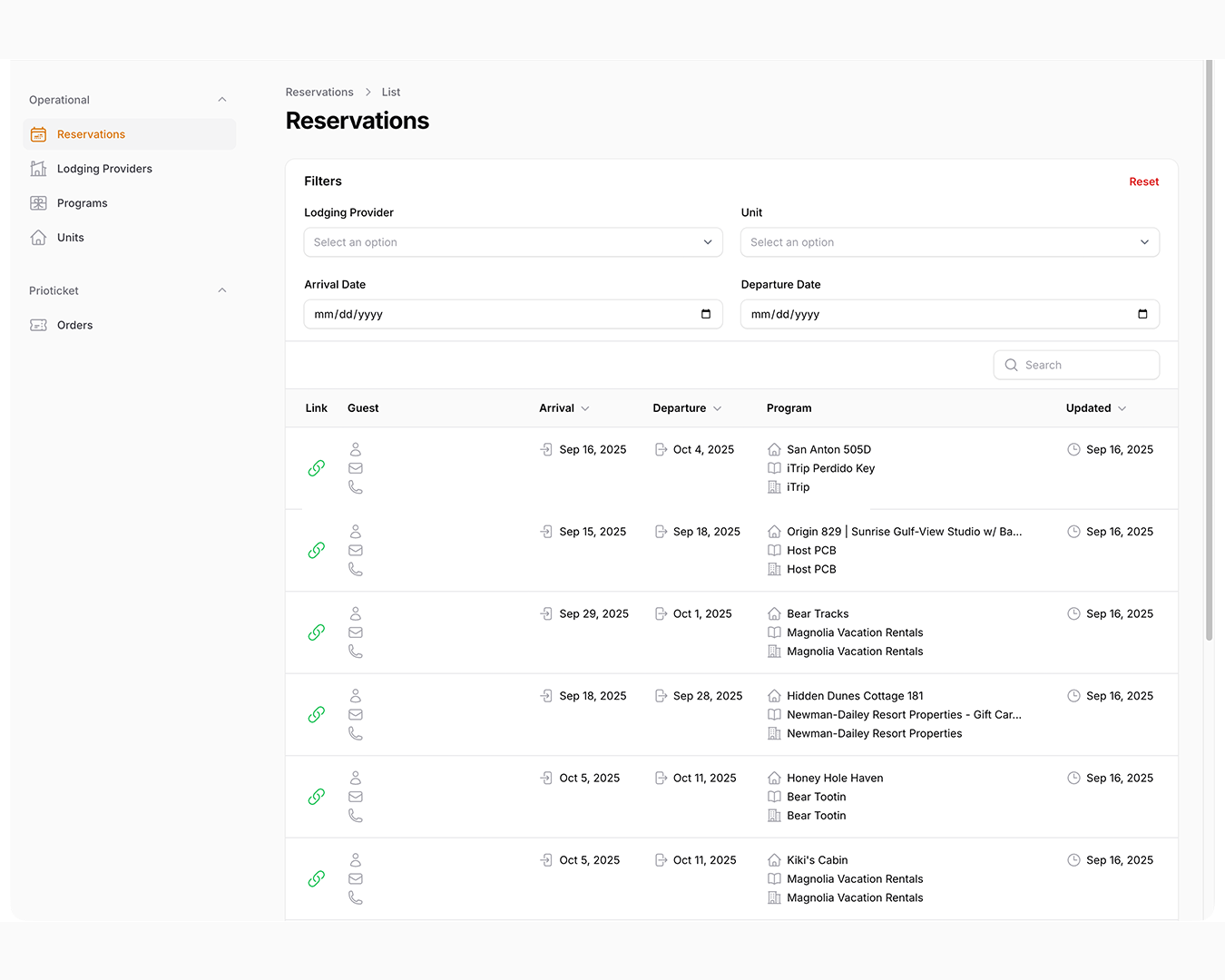
Task: Open link icon for Kiki's Cabin reservation
Action: [x=316, y=879]
